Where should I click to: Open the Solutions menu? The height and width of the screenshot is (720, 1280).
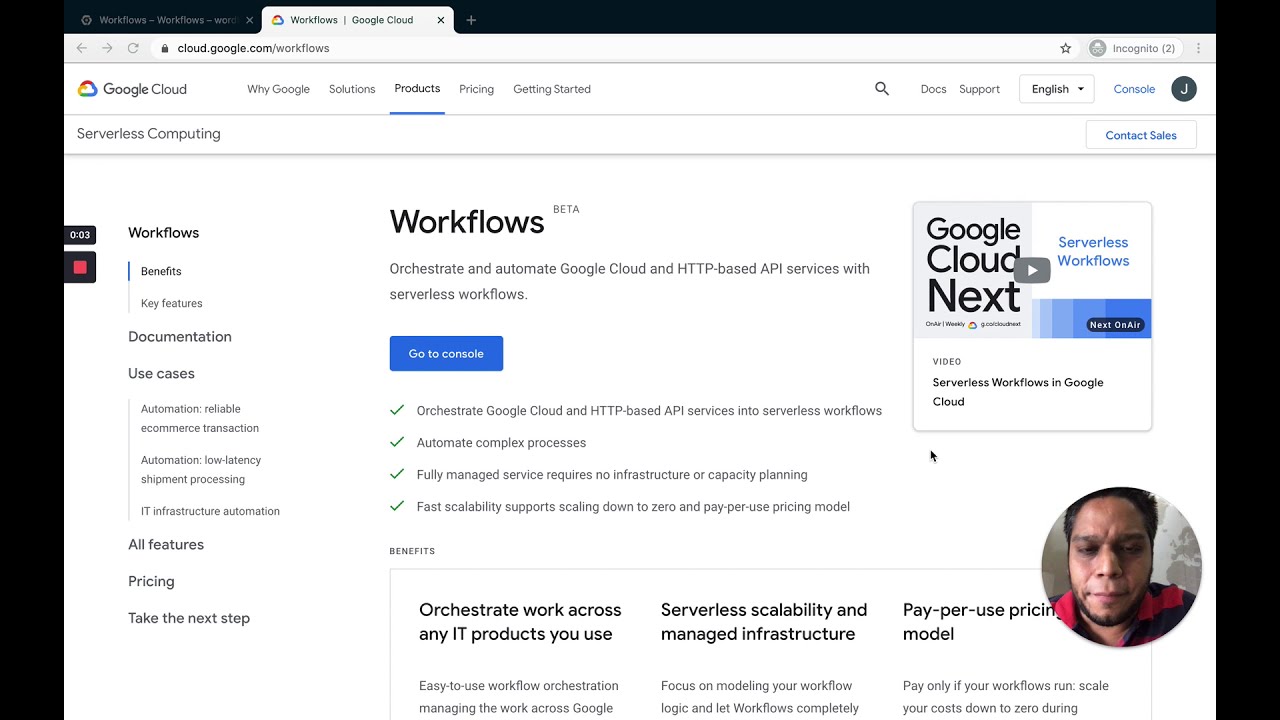click(352, 89)
